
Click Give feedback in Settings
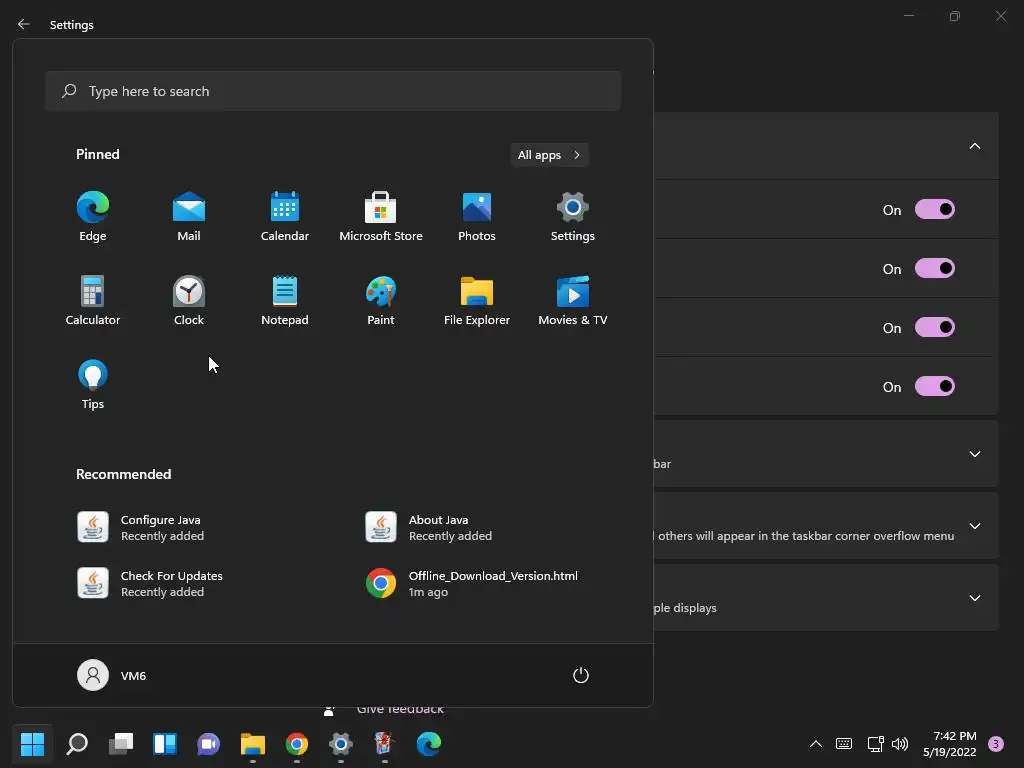(x=400, y=709)
